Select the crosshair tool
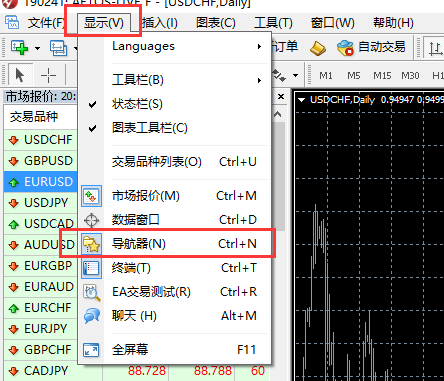The image size is (444, 381). tap(48, 75)
